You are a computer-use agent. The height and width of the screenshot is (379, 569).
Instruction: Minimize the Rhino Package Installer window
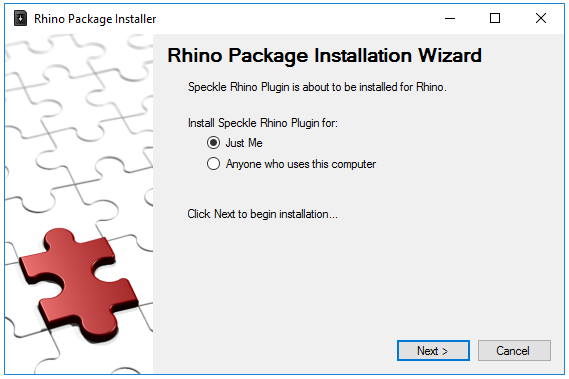[x=450, y=18]
